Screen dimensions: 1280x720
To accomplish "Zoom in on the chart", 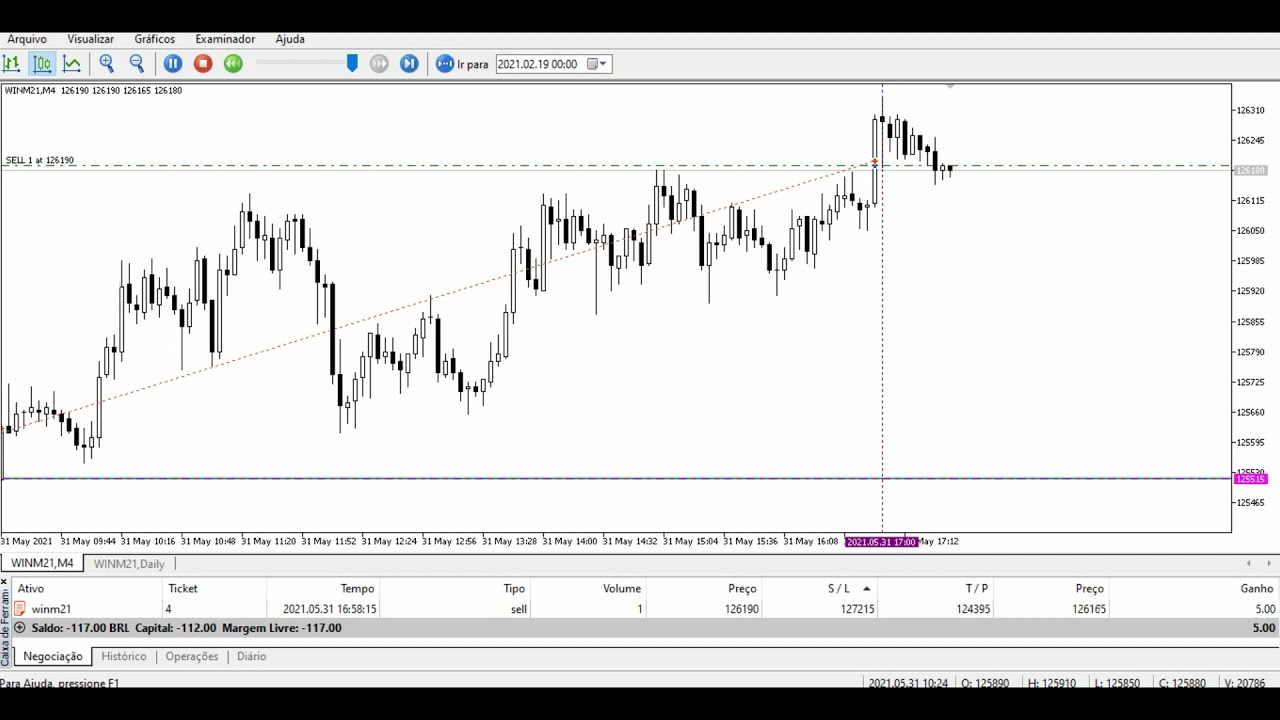I will [x=107, y=64].
